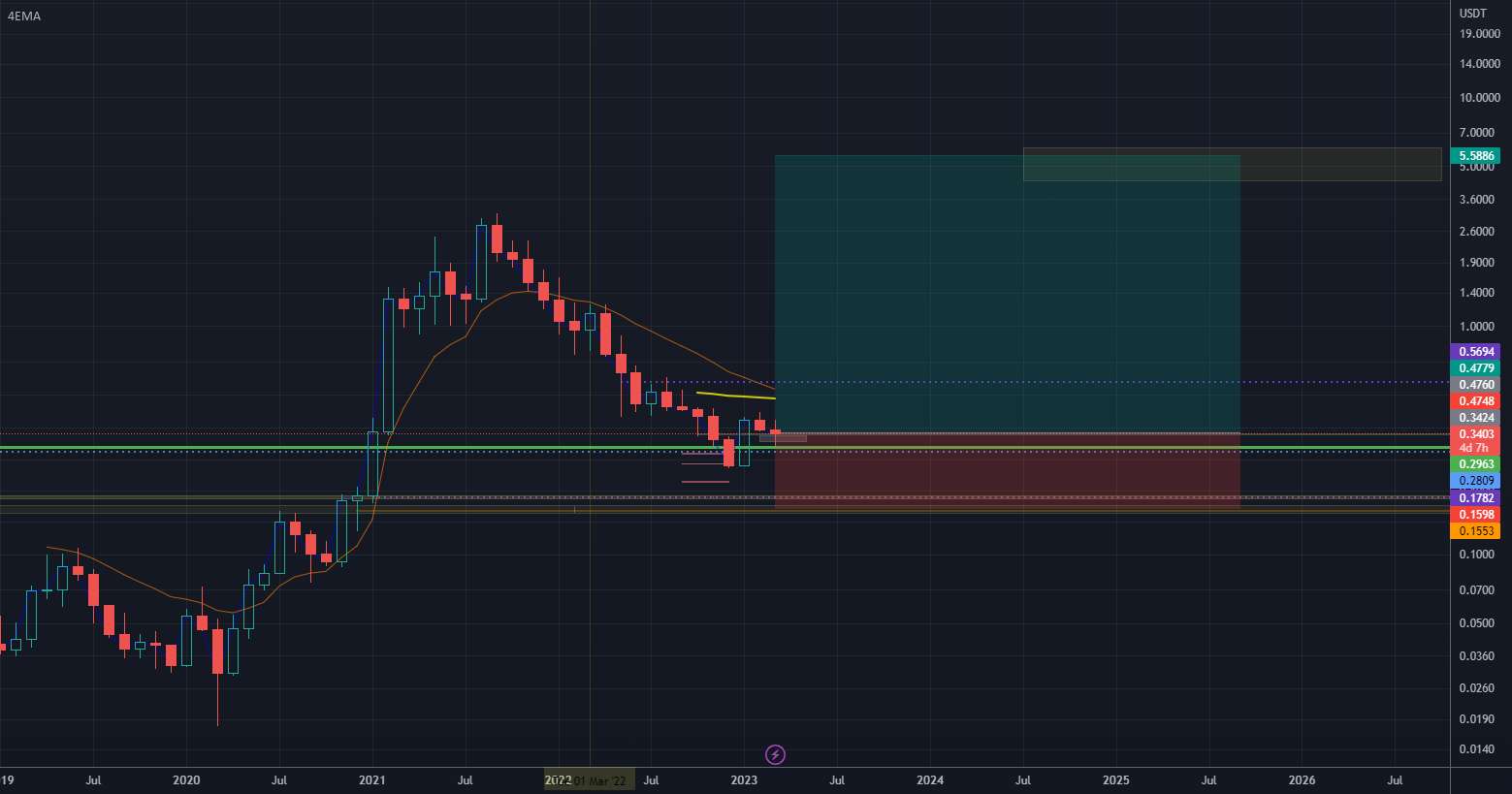The height and width of the screenshot is (794, 1512).
Task: Select the green profit zone of the long position
Action: click(1007, 294)
